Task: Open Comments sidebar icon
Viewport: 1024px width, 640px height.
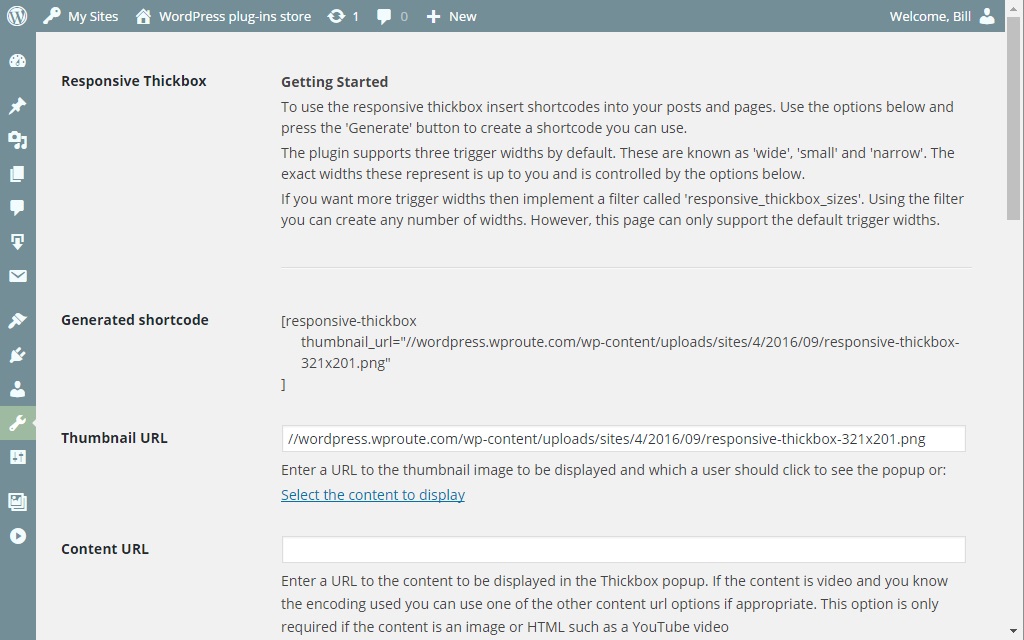Action: [x=18, y=208]
